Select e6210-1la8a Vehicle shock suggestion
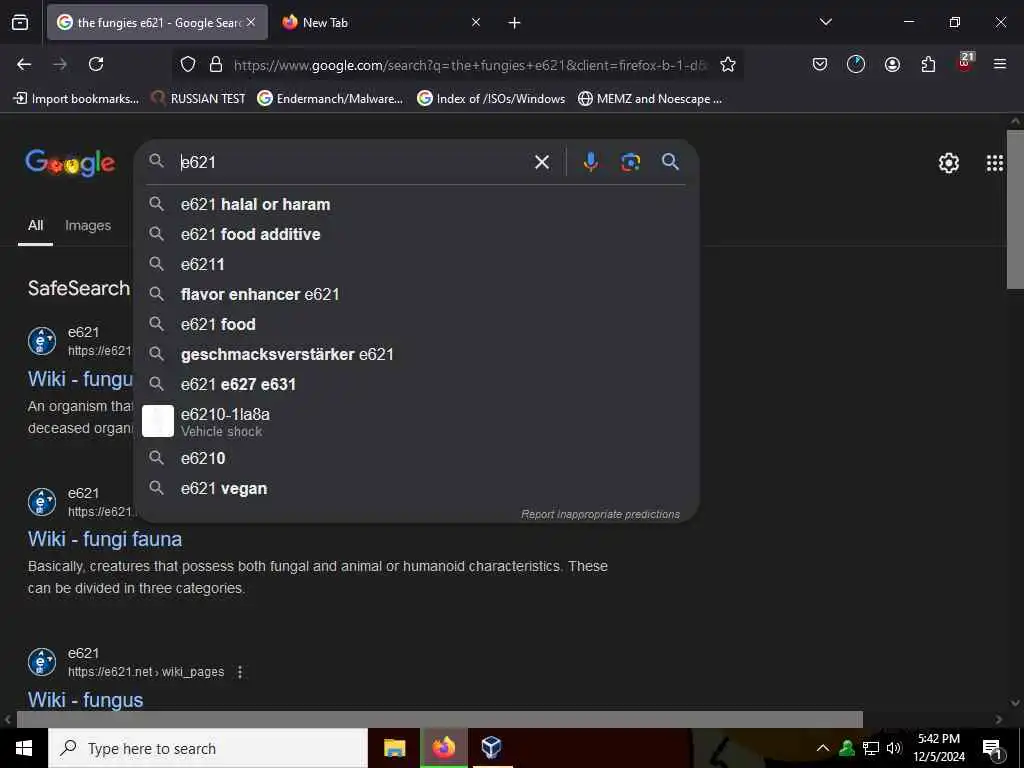1024x768 pixels. 416,422
